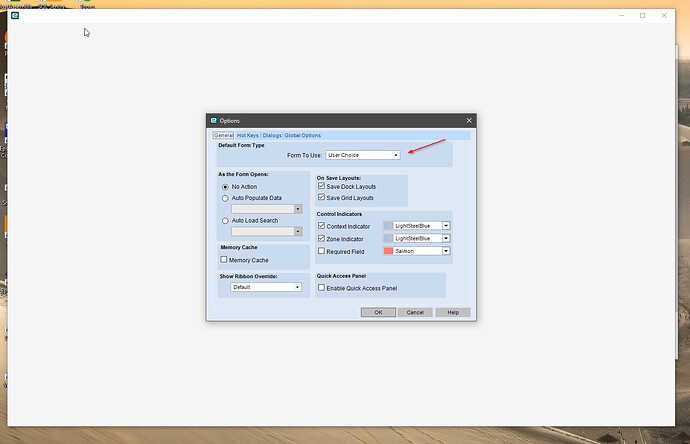Screen dimensions: 690x444
Task: Click the 'Control Indicators' group label
Action: pyautogui.click(x=339, y=214)
